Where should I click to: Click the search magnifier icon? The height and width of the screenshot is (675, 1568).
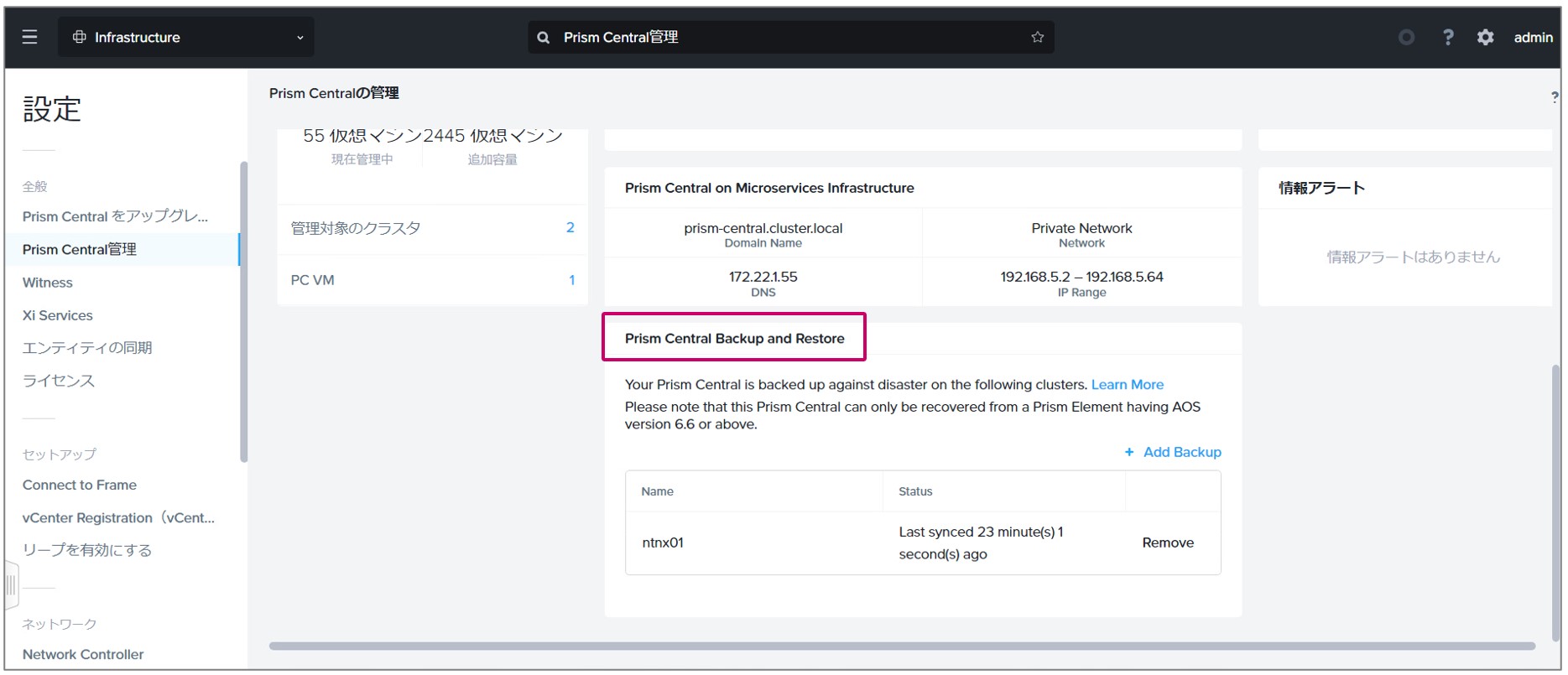click(544, 38)
